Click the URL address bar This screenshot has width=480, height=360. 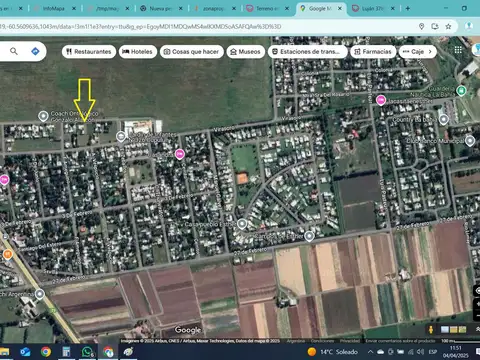point(207,26)
